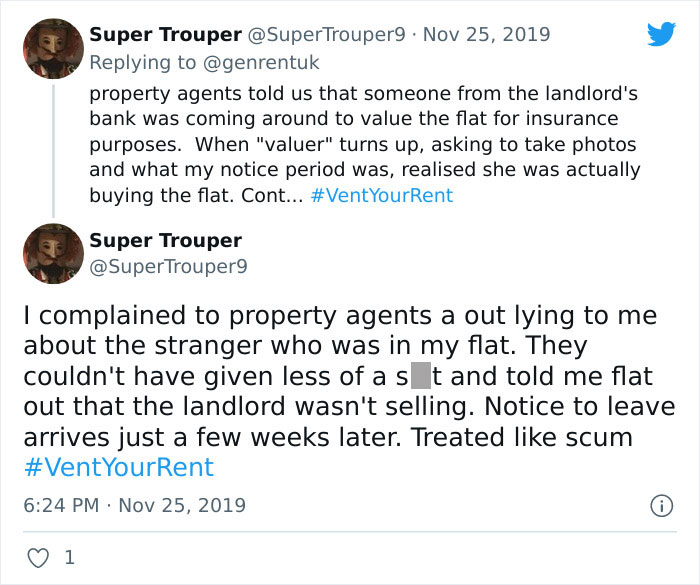Click the vertical thread line connecting tweets
The width and height of the screenshot is (700, 585).
coord(52,150)
